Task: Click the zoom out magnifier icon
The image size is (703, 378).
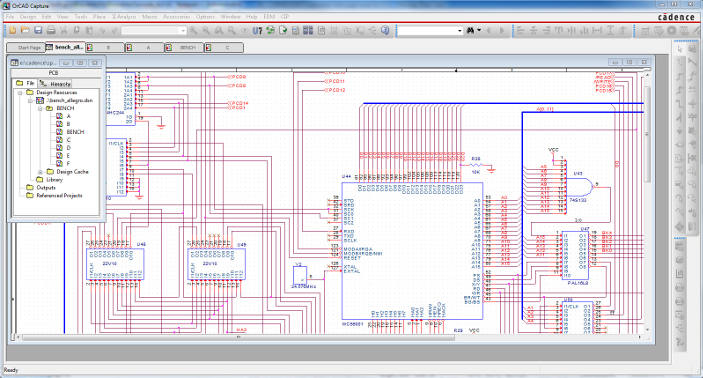Action: (206, 30)
